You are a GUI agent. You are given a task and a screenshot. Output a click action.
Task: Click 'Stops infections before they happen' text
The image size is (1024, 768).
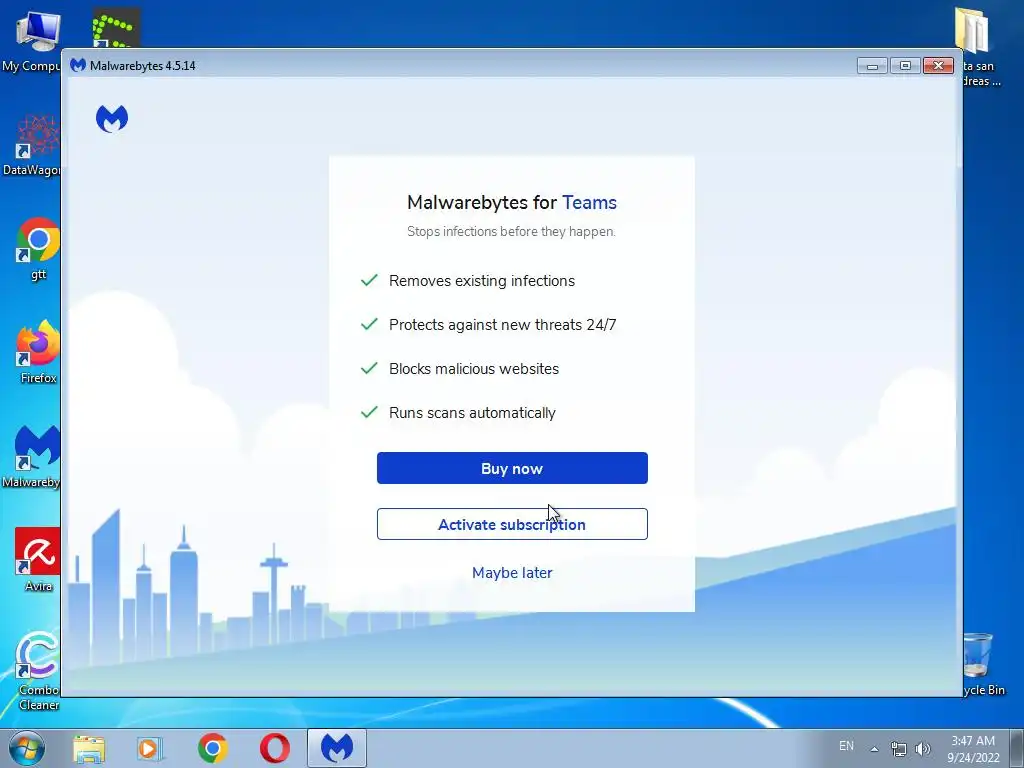511,231
